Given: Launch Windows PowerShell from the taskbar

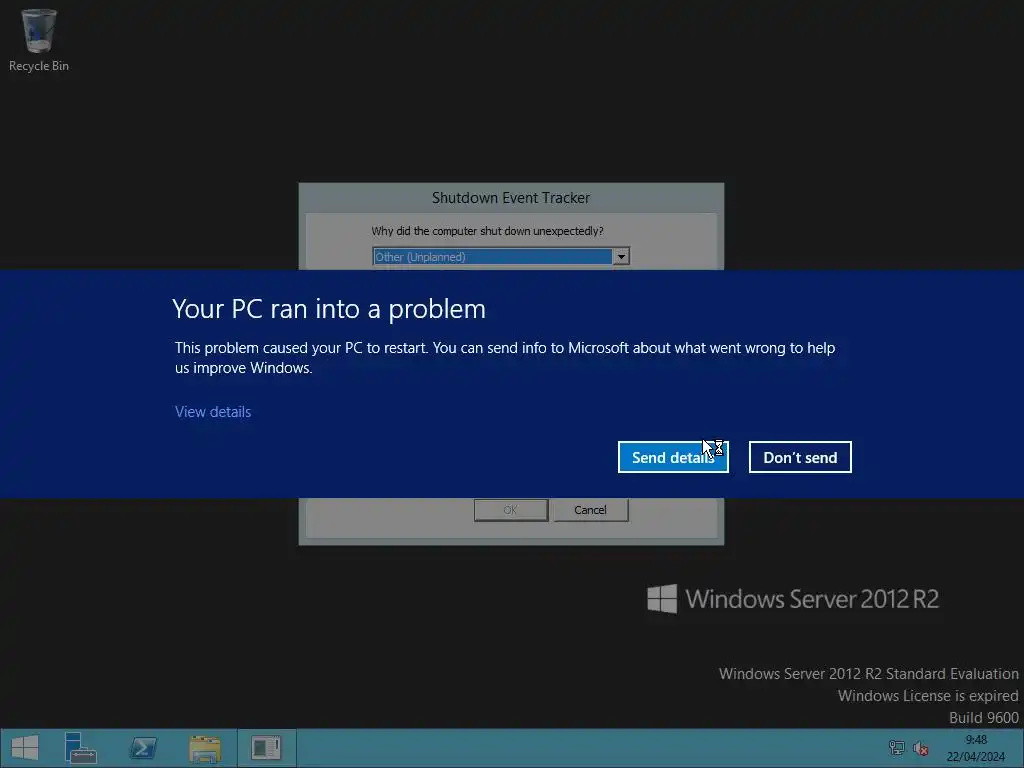Looking at the screenshot, I should (x=143, y=748).
